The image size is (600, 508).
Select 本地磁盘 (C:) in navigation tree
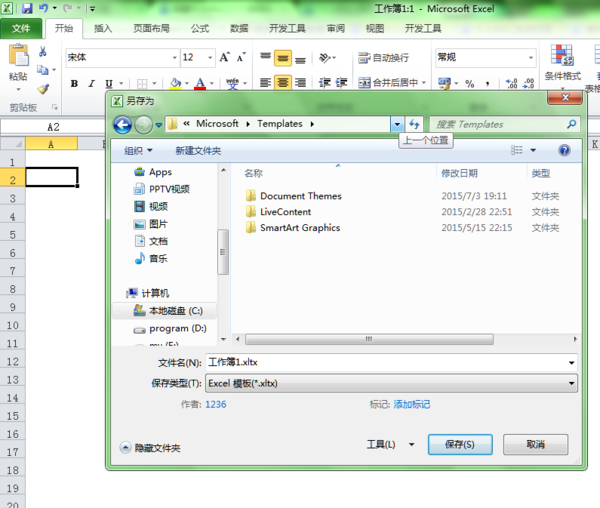tap(165, 311)
